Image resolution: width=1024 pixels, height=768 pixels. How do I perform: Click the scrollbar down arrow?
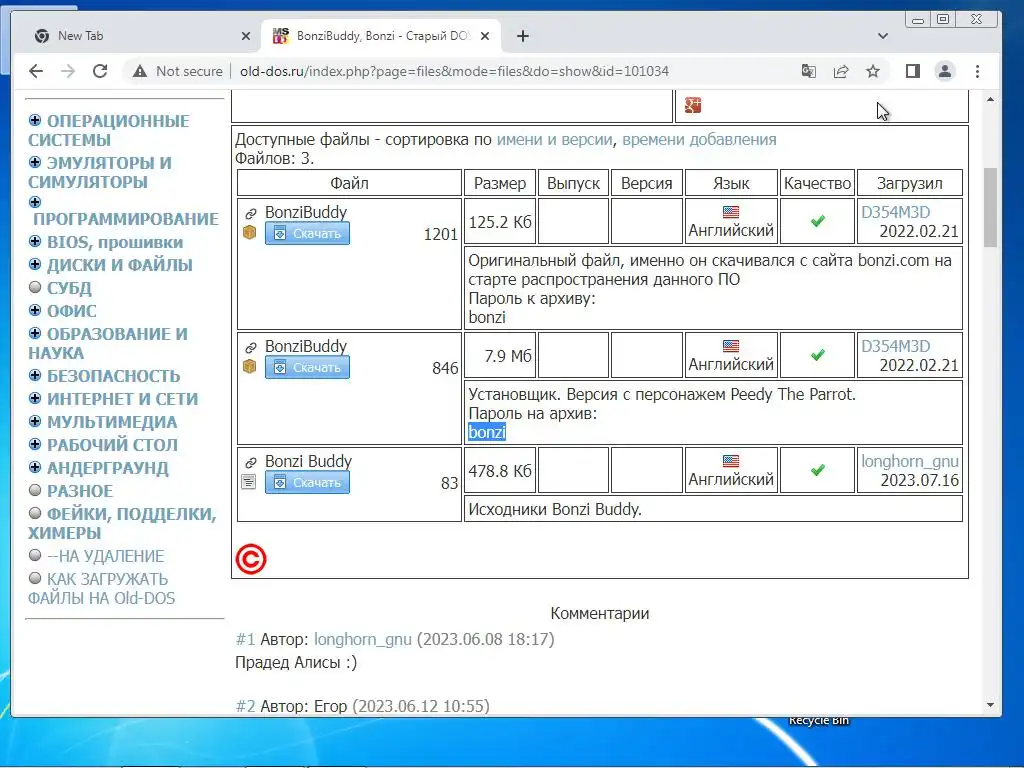[x=990, y=705]
